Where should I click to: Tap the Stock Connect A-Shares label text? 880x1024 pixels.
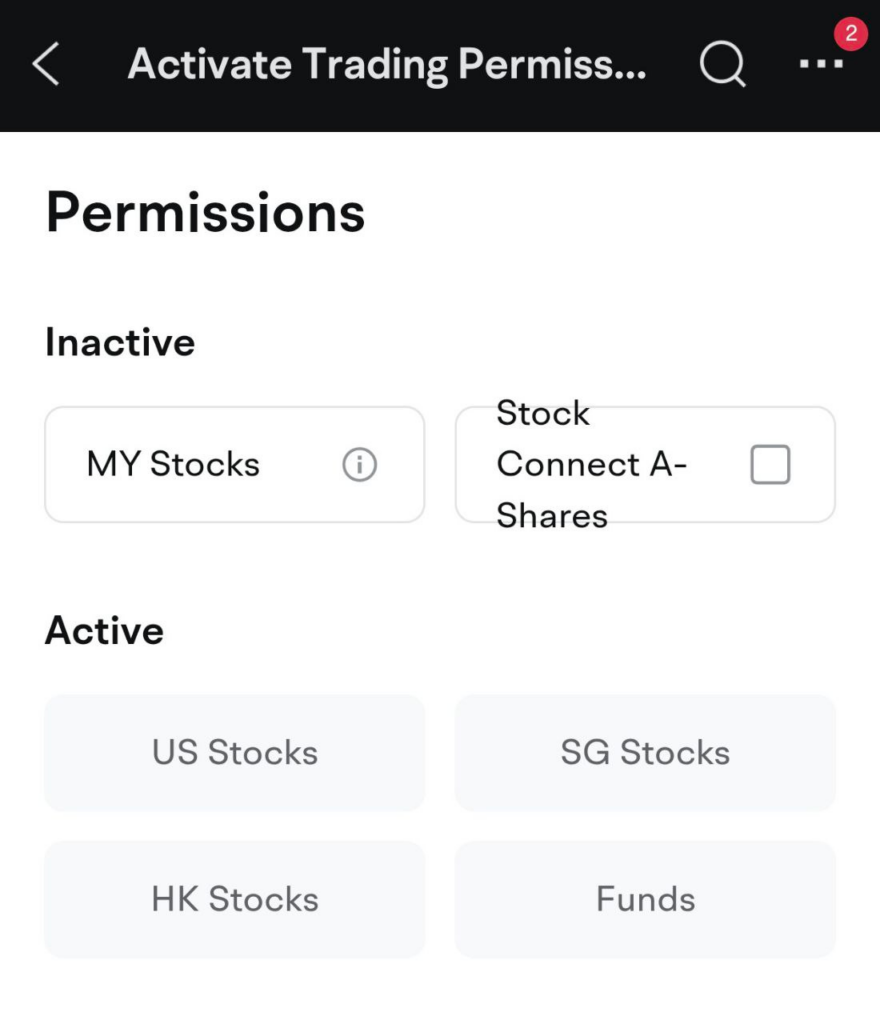click(590, 465)
